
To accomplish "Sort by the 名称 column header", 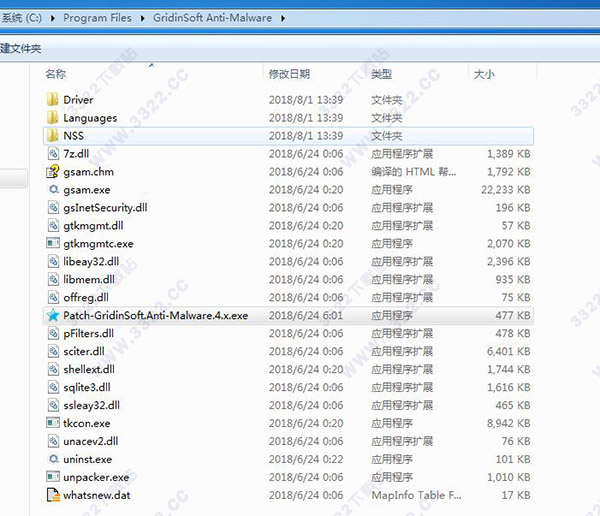I will pyautogui.click(x=55, y=74).
